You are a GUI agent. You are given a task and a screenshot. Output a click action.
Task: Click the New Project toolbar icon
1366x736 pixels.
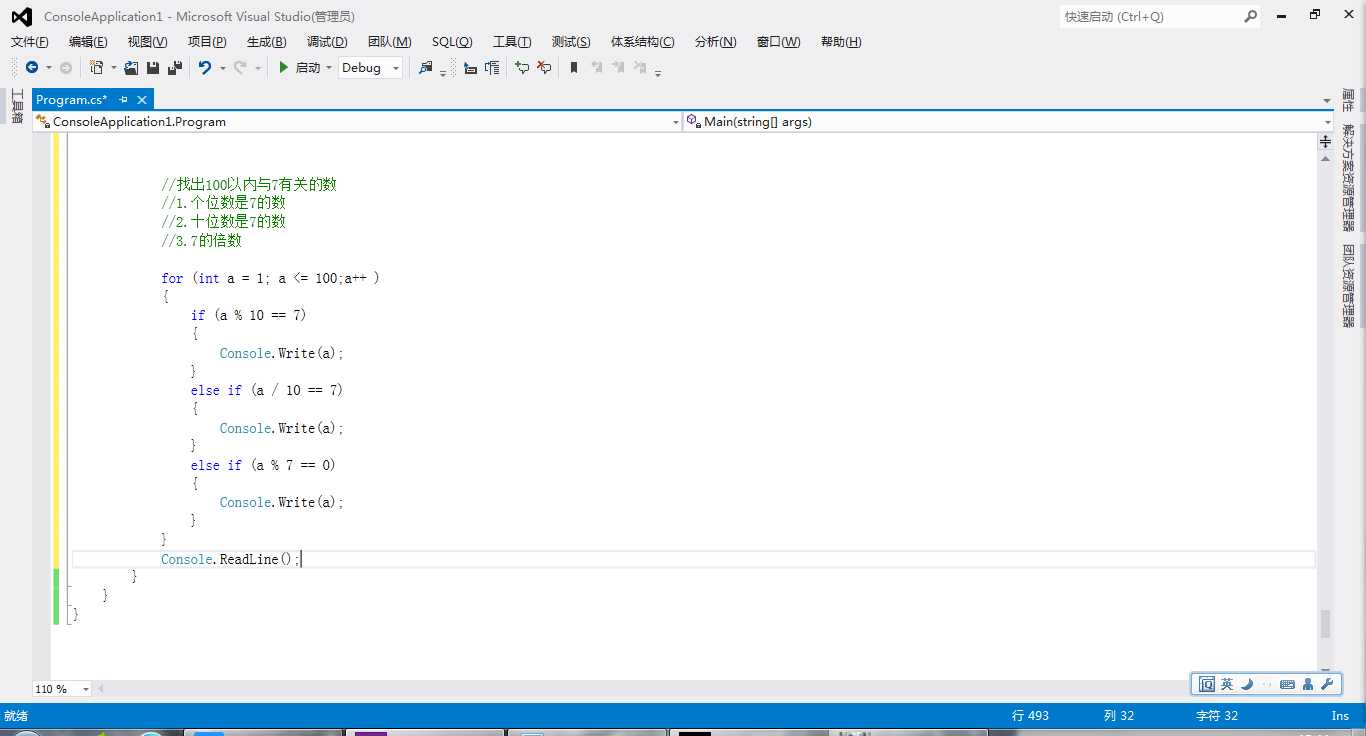pyautogui.click(x=97, y=68)
